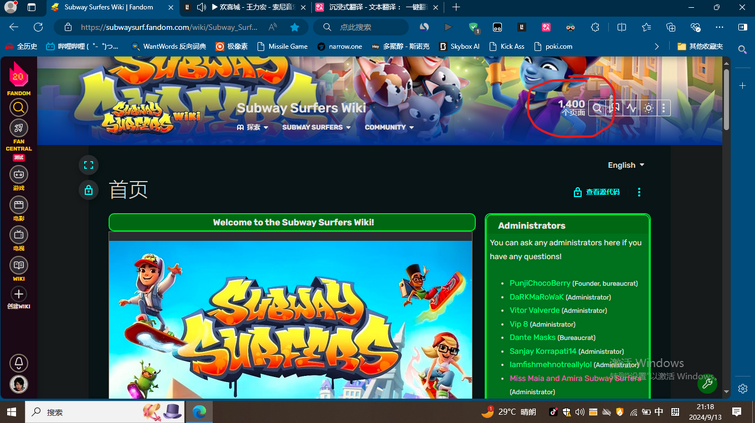
Task: Open the poki.com bookmark
Action: coord(553,46)
